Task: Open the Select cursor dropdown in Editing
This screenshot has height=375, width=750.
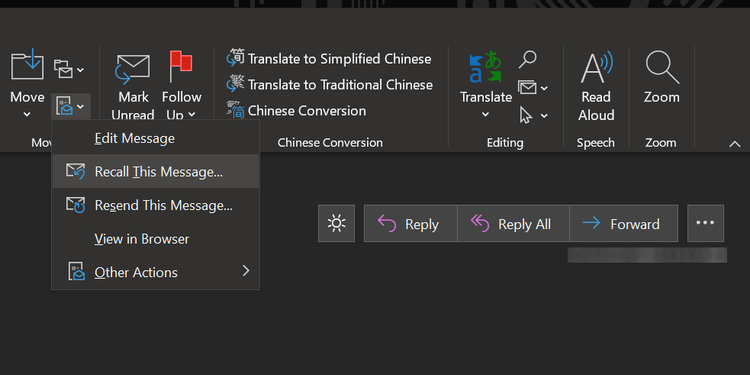Action: coord(533,115)
